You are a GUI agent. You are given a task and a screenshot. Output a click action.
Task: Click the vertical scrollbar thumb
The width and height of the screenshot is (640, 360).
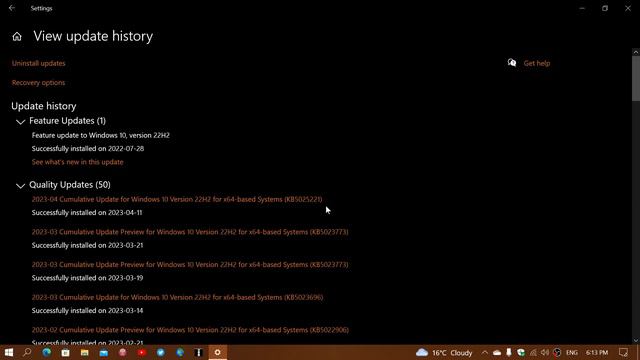(636, 78)
